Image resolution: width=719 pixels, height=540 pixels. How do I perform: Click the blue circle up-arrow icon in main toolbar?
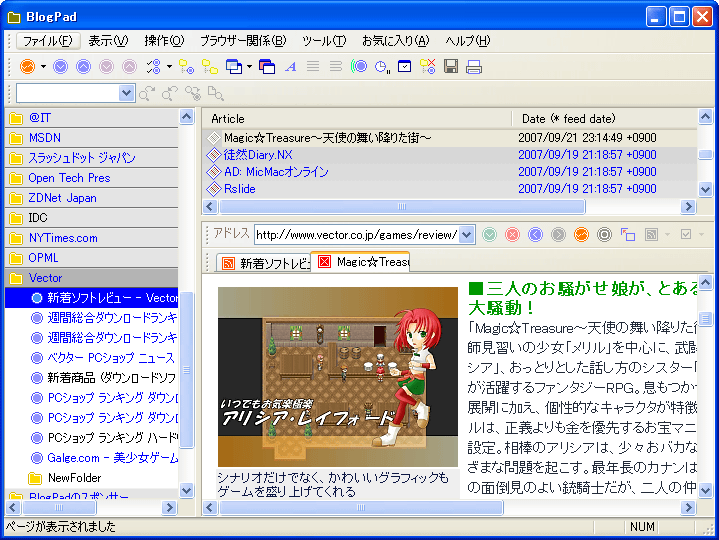tap(83, 67)
